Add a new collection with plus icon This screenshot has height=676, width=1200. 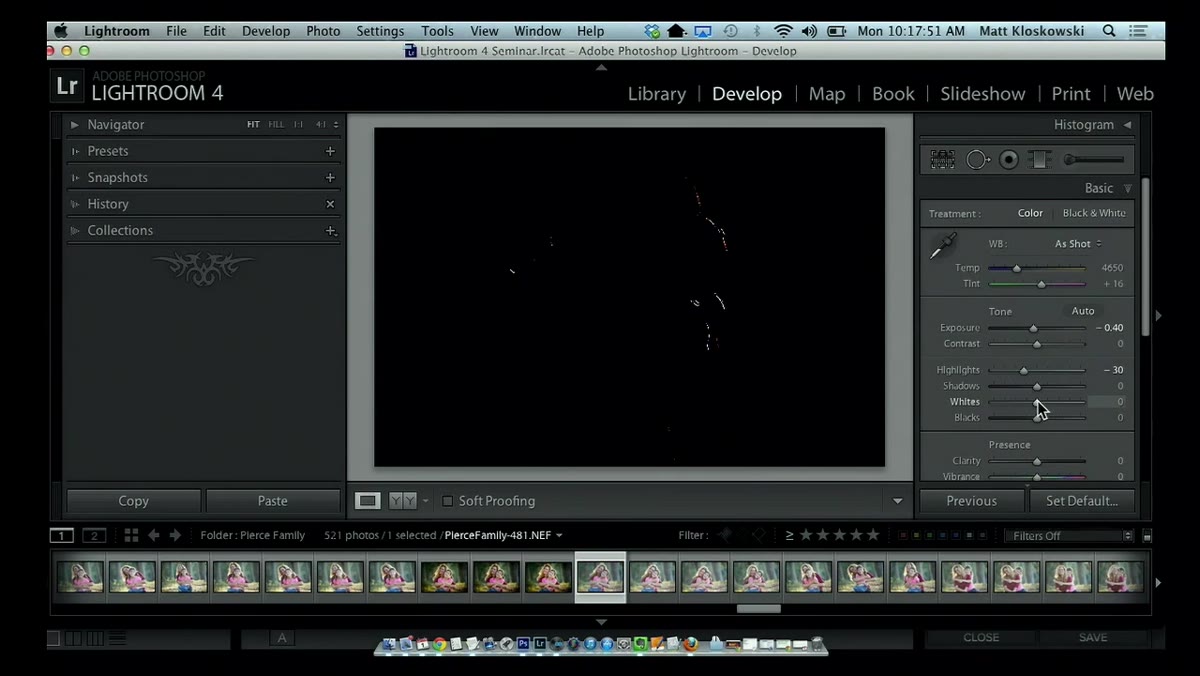[330, 230]
